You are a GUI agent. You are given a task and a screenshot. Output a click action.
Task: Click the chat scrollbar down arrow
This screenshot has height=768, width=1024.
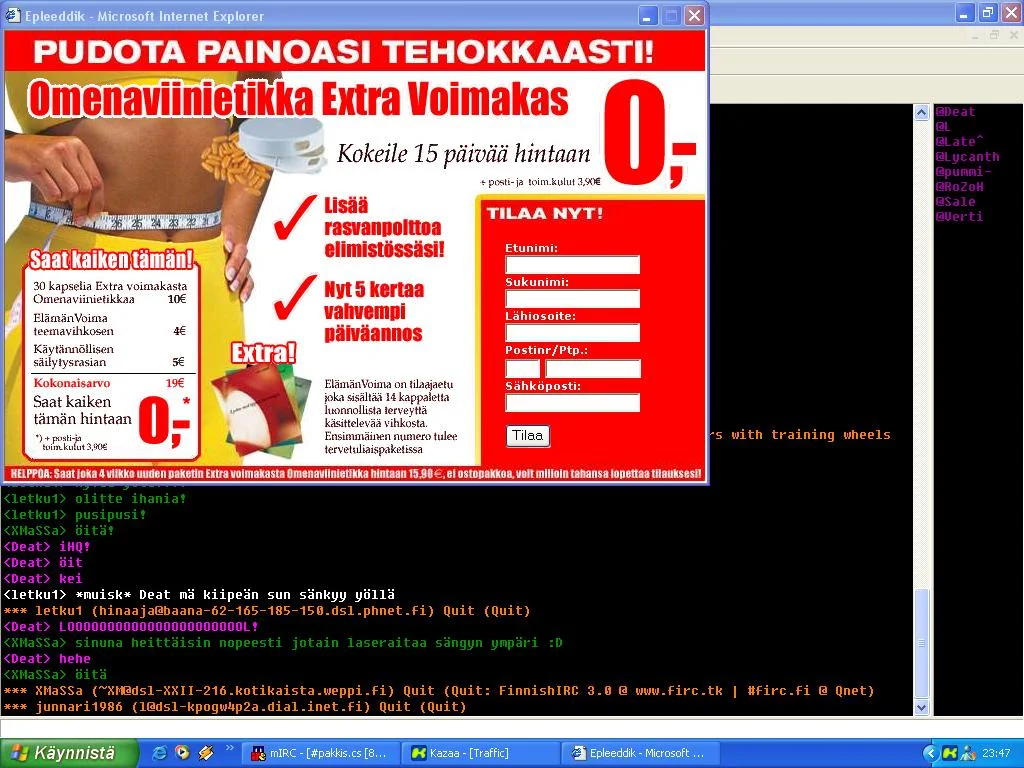922,707
